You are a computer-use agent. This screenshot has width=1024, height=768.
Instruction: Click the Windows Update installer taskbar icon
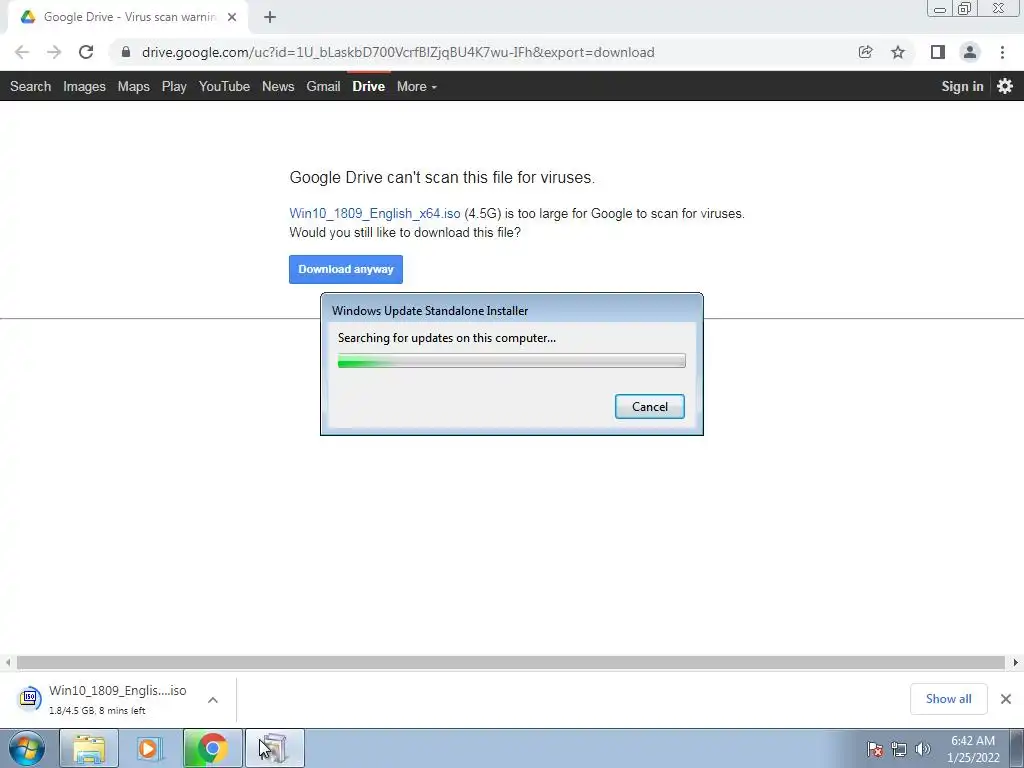click(x=275, y=748)
